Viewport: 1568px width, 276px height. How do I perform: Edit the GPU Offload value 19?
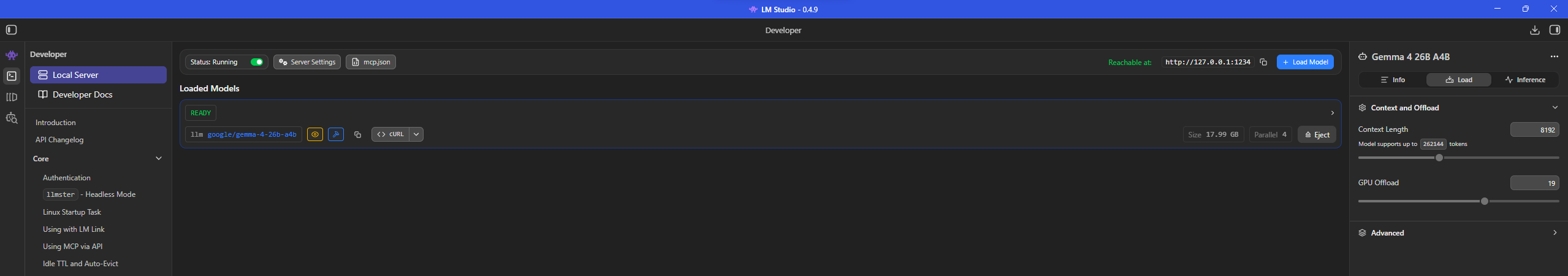(1535, 183)
